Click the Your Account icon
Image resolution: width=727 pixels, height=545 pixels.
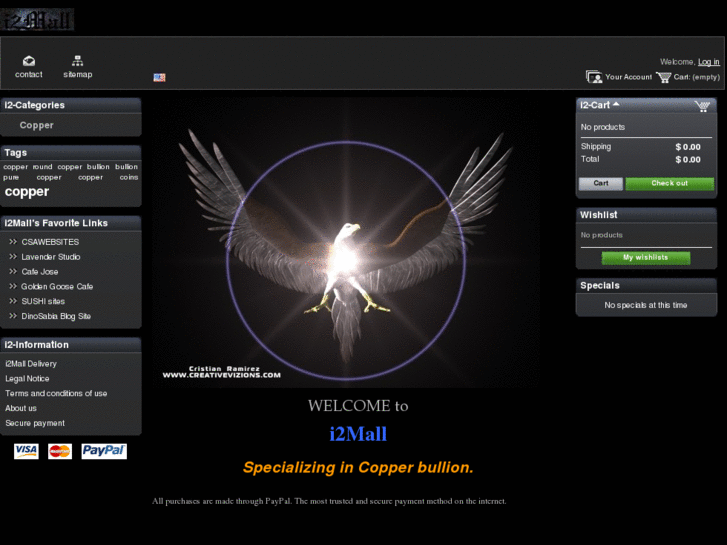594,77
